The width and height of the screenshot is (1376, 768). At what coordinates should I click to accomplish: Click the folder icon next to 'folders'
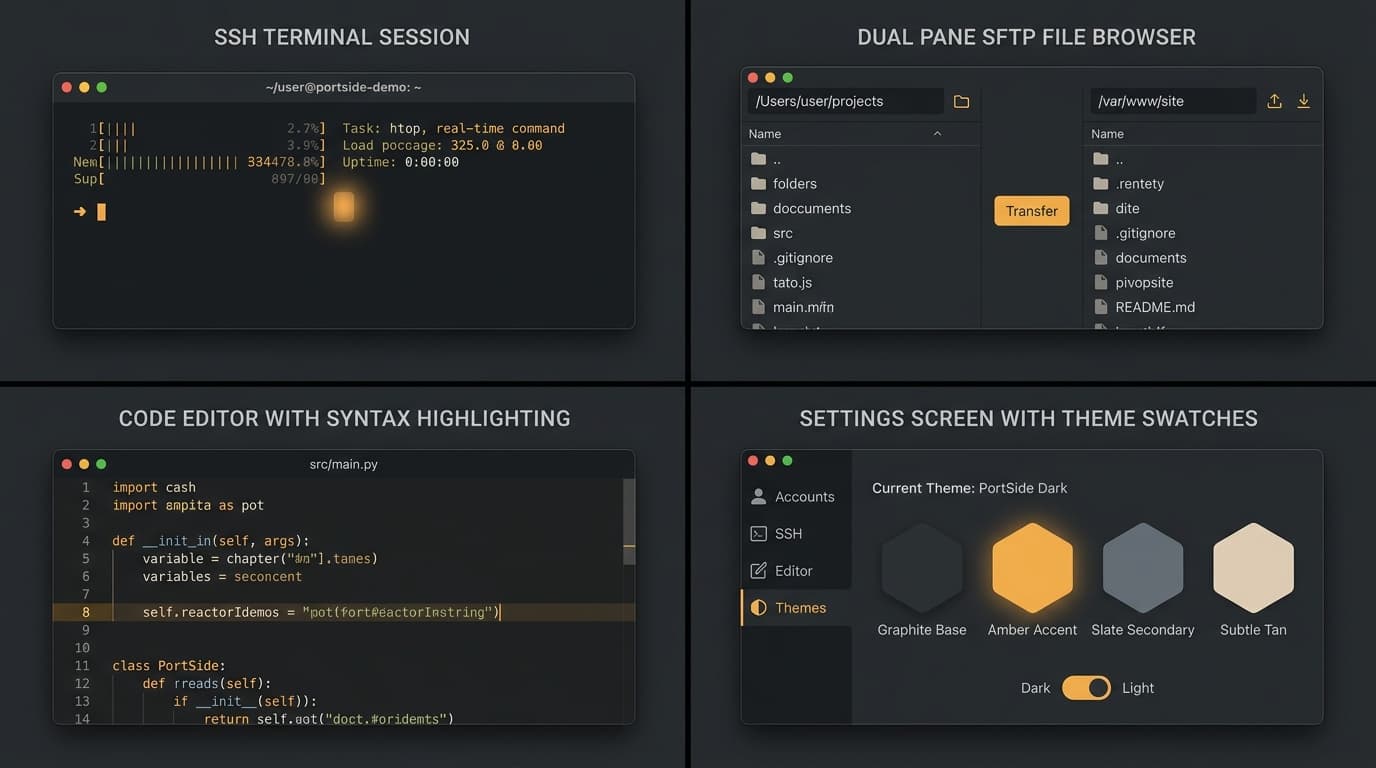pos(758,183)
